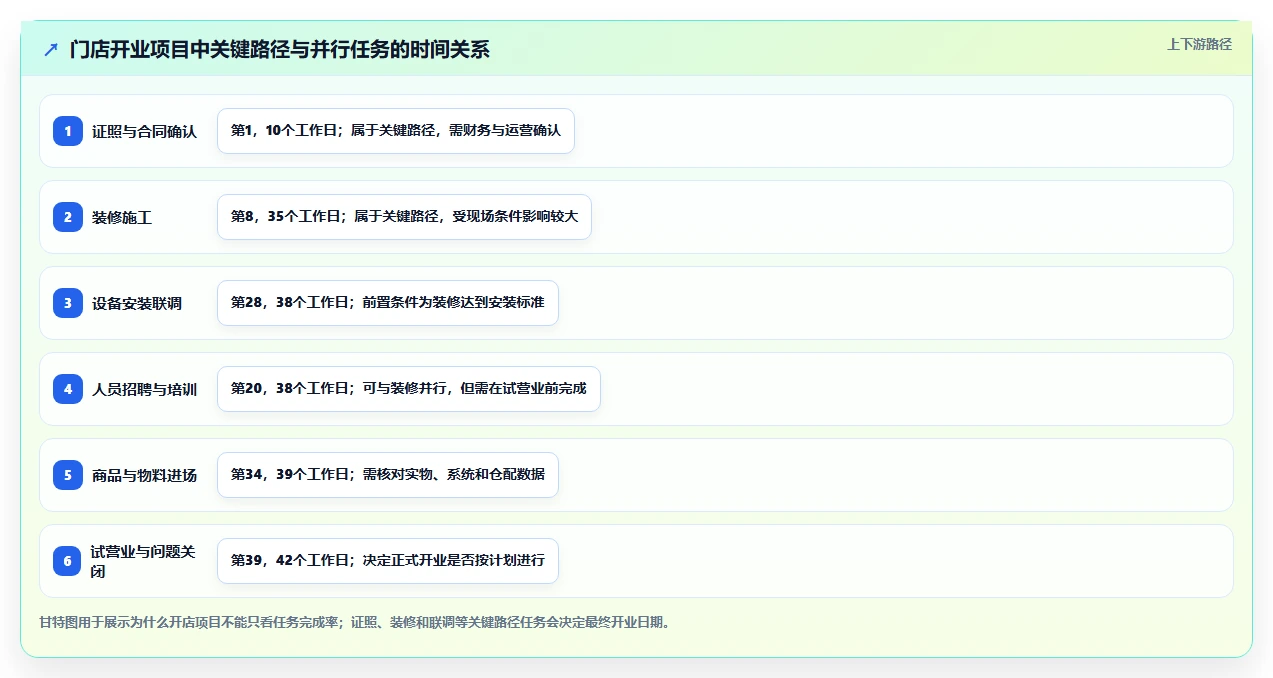Image resolution: width=1273 pixels, height=678 pixels.
Task: Click the 人员招聘与培训 task name
Action: point(144,389)
